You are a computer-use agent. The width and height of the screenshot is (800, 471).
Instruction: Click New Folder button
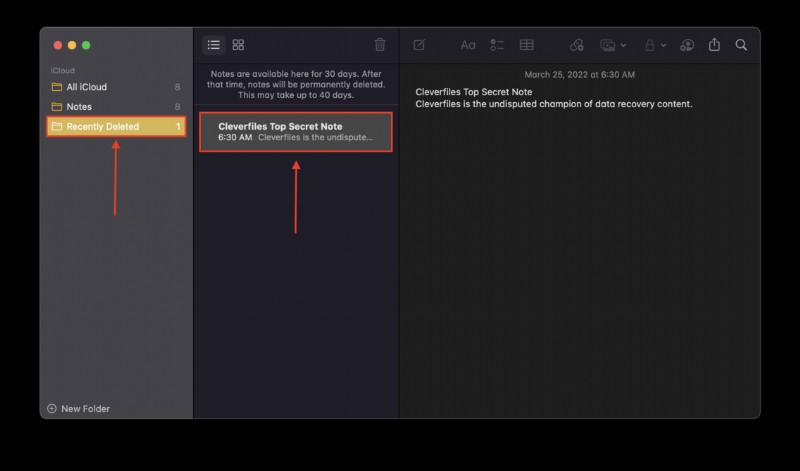click(79, 408)
